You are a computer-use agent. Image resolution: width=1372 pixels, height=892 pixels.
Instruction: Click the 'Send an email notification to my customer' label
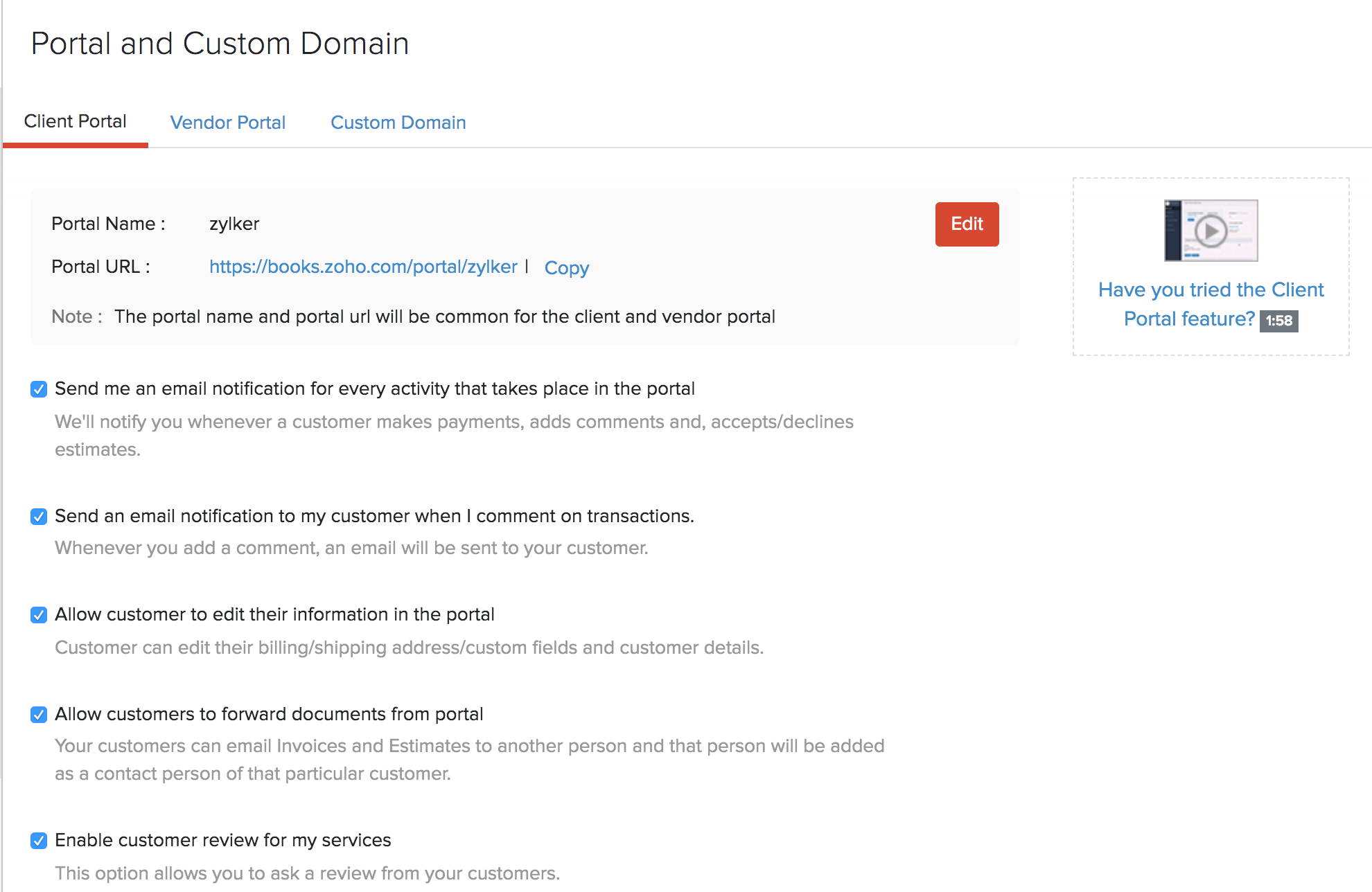tap(374, 516)
